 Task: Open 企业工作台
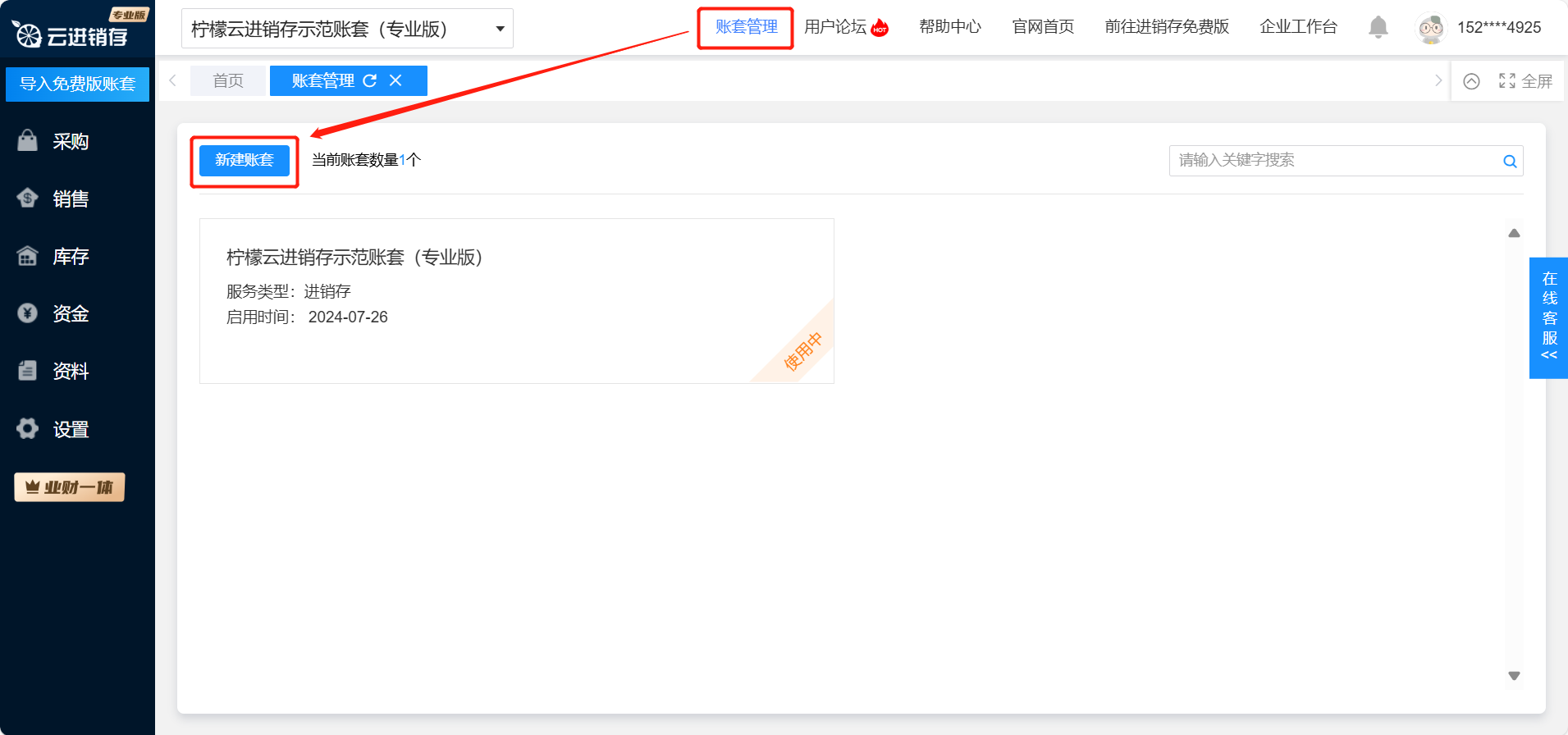[1298, 27]
